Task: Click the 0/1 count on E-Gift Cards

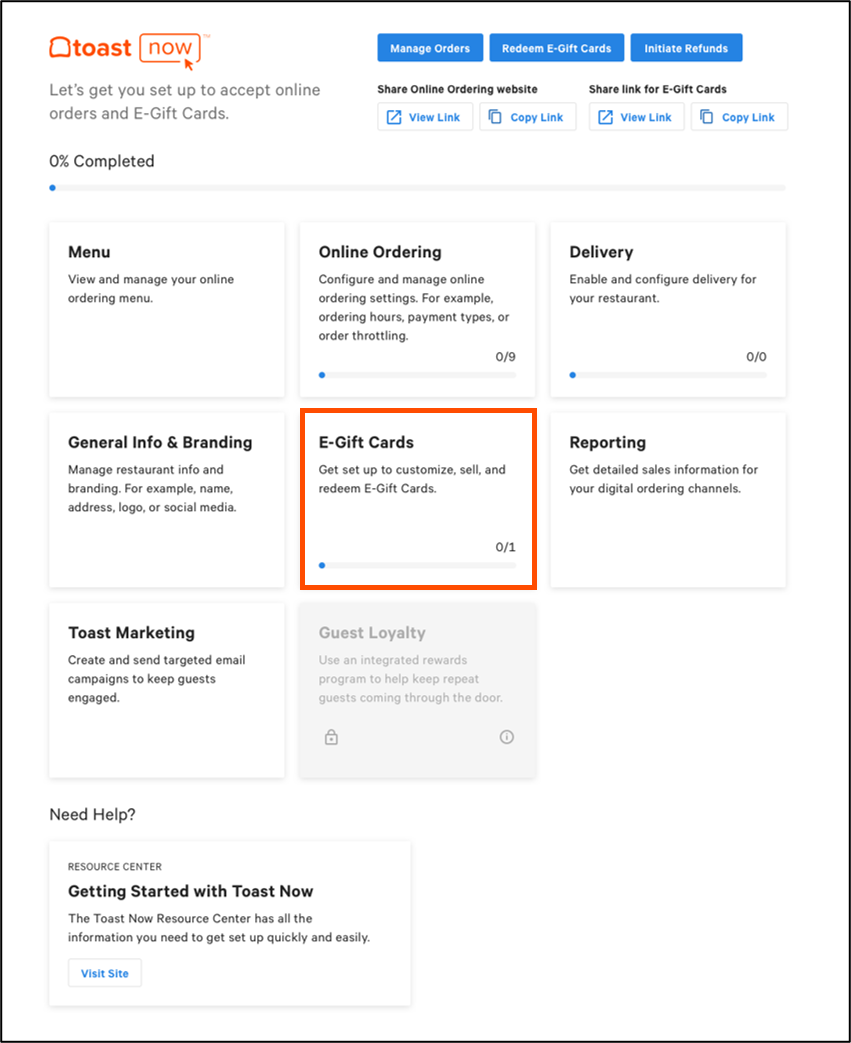Action: point(506,547)
